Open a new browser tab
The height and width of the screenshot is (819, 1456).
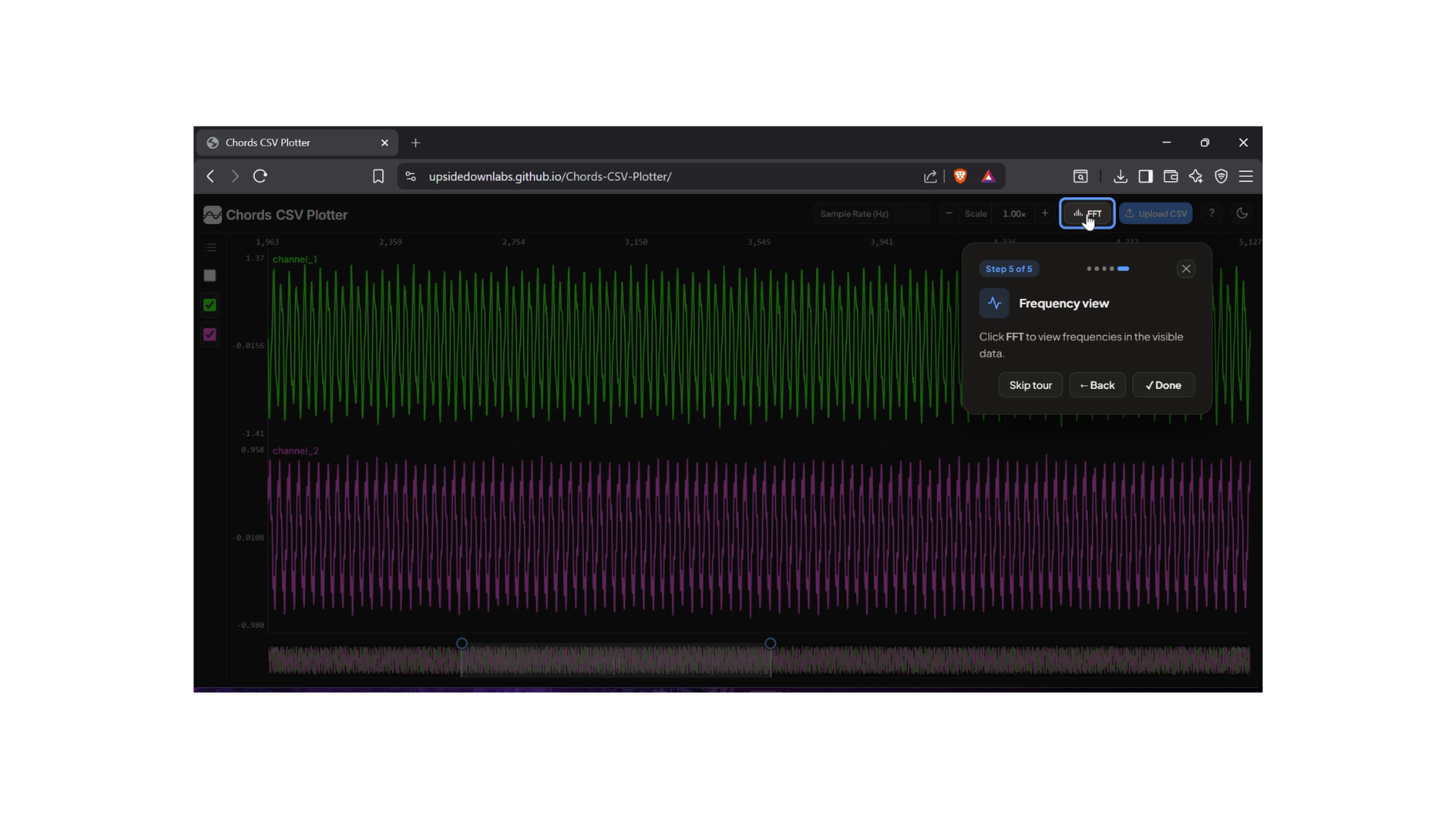[416, 143]
